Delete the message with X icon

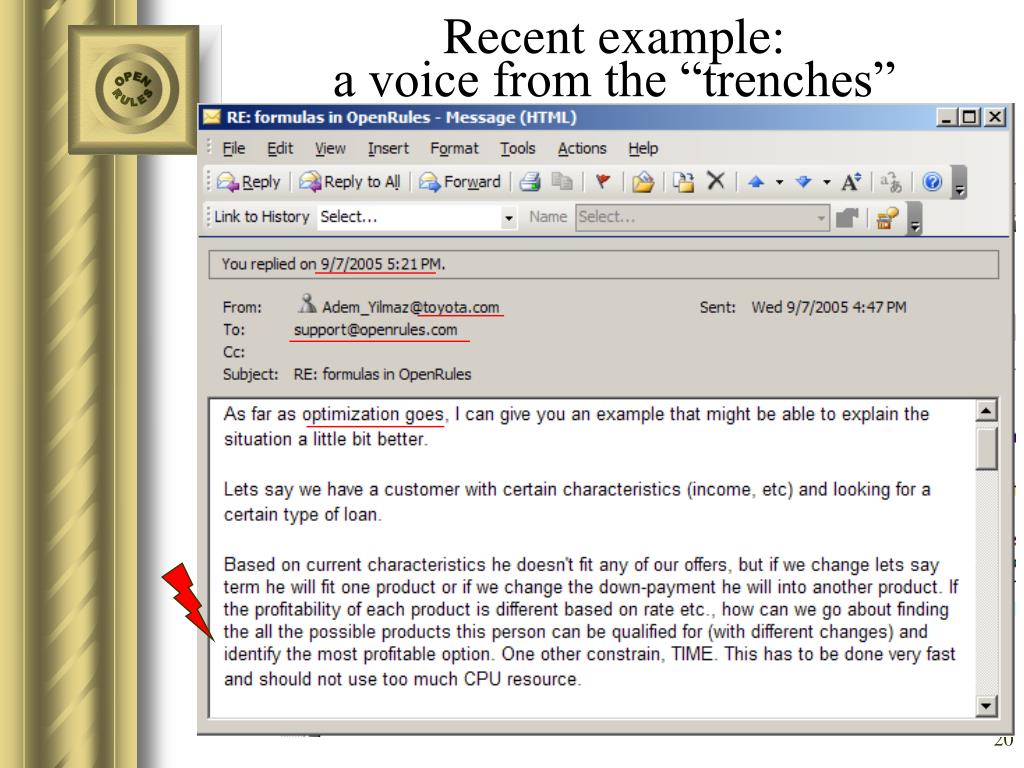pyautogui.click(x=716, y=180)
